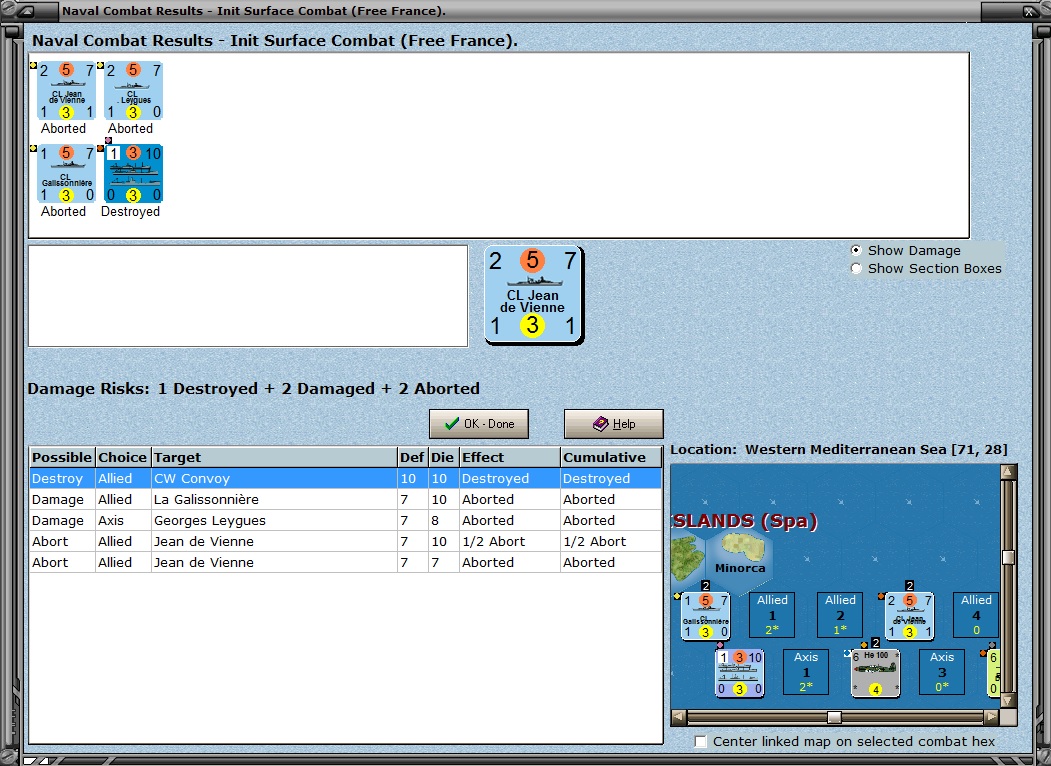Click the Minorca island hex on map
Screen dimensions: 1051x766
(x=740, y=556)
